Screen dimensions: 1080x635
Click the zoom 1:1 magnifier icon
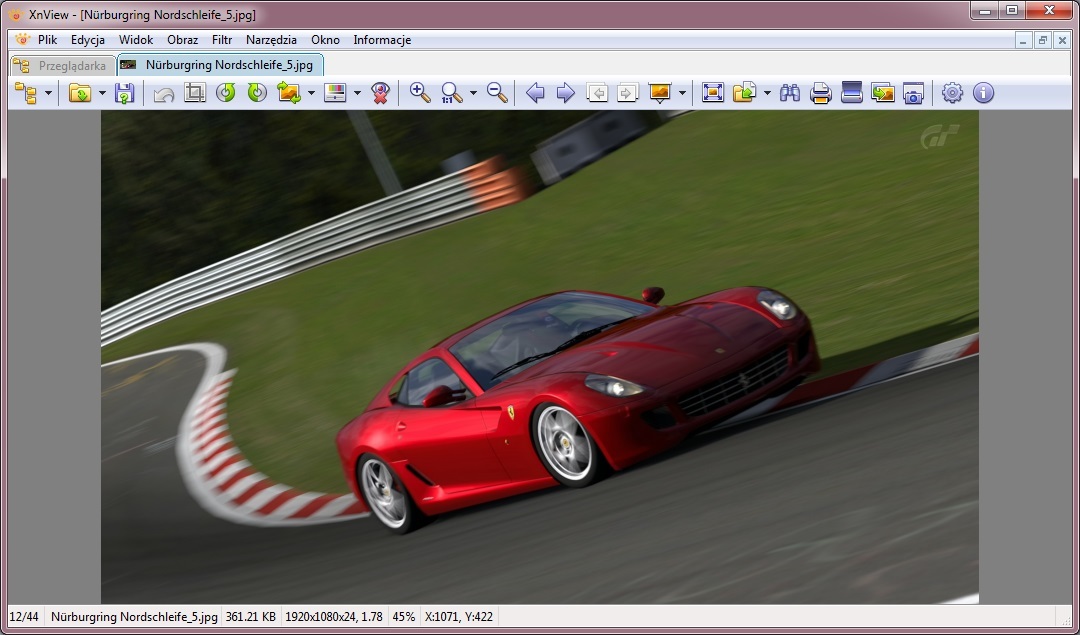coord(452,93)
